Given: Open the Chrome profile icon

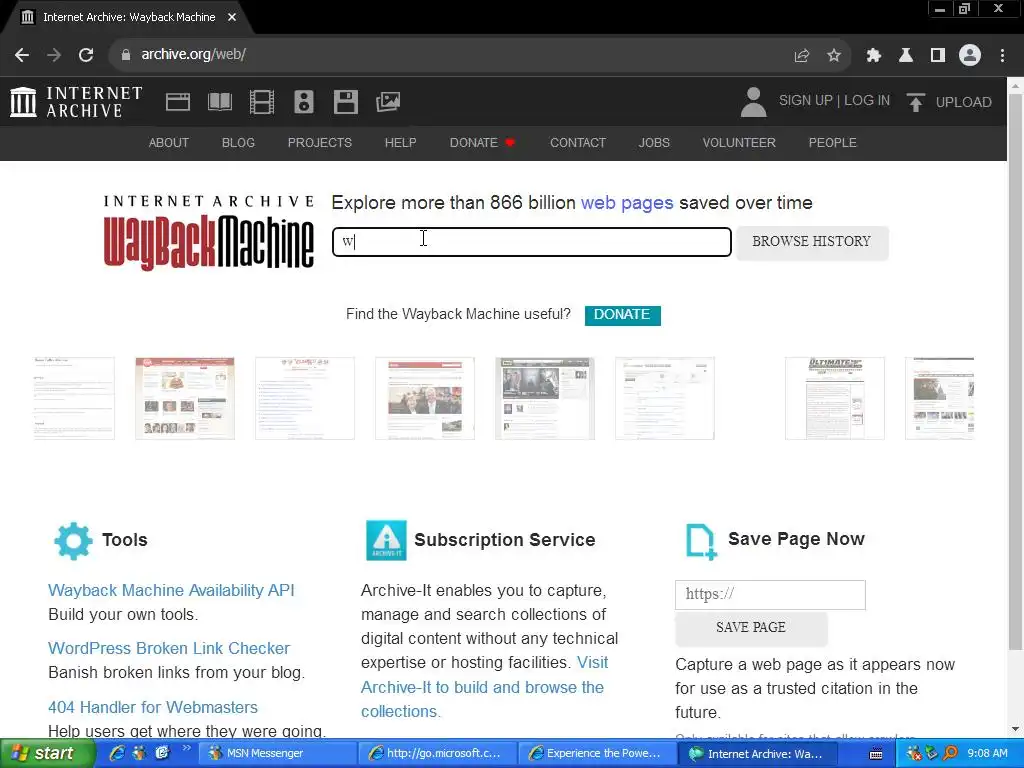Looking at the screenshot, I should [x=970, y=55].
